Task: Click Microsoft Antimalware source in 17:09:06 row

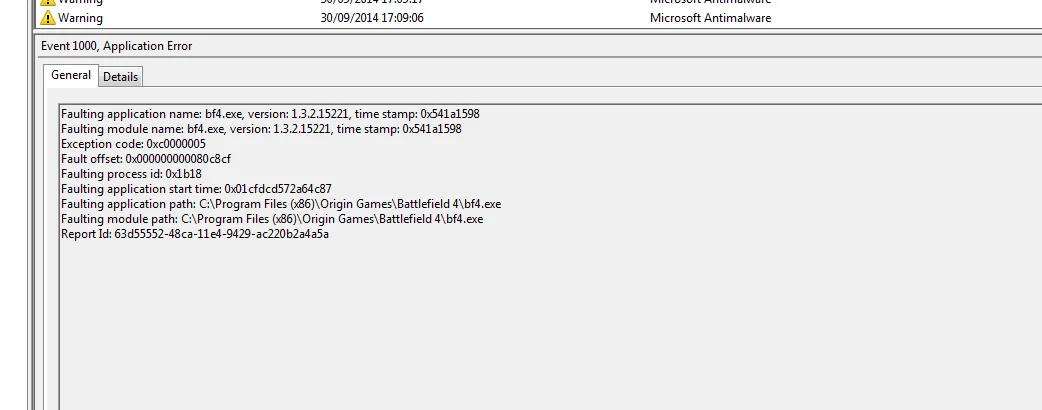Action: 710,18
